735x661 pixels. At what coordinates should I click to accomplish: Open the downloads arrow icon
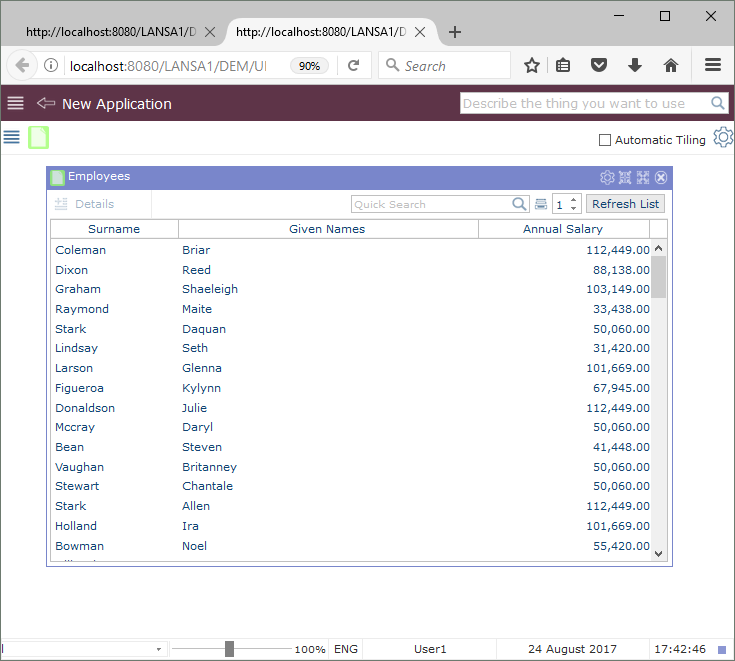635,65
